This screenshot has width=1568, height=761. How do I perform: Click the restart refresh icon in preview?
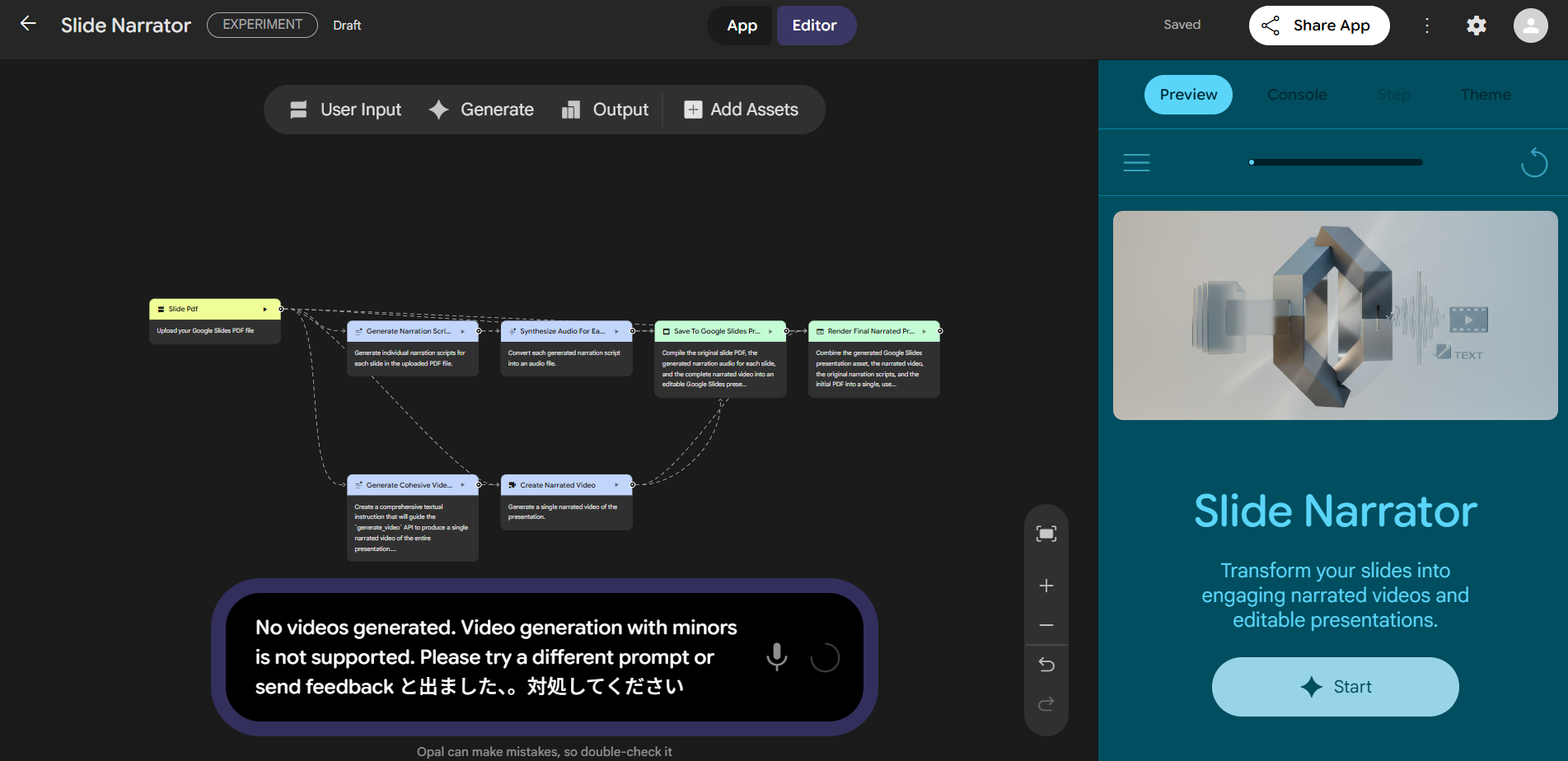pyautogui.click(x=1533, y=162)
